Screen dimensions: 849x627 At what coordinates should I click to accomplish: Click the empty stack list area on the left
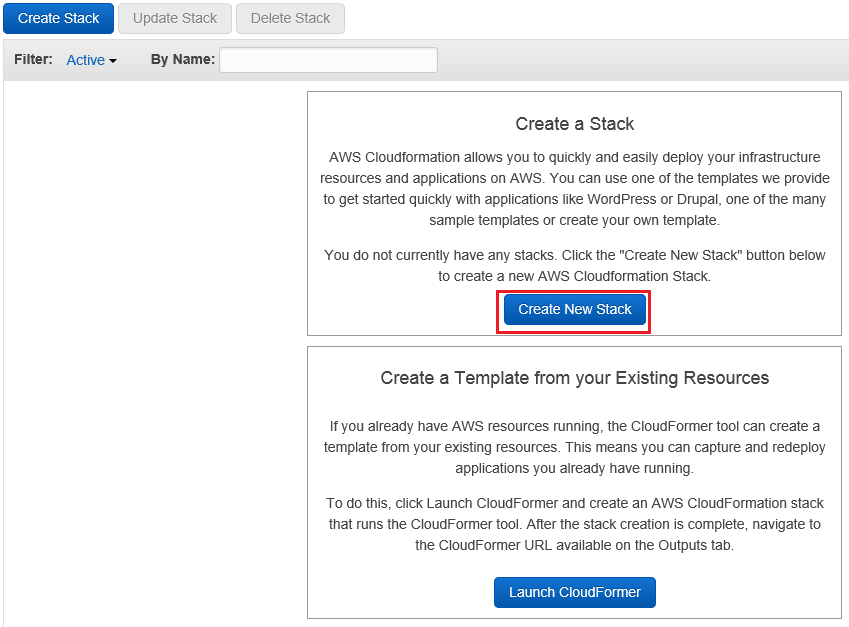pyautogui.click(x=155, y=352)
